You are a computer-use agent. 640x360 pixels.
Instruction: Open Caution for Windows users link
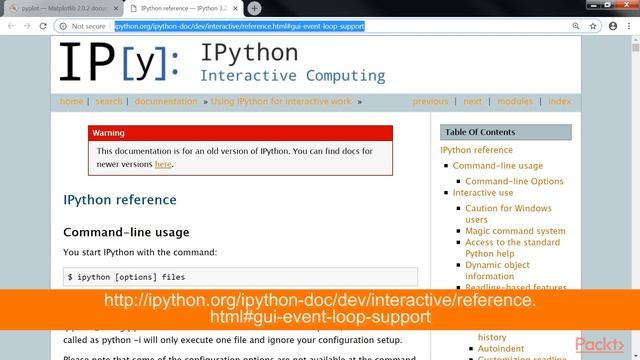[508, 214]
